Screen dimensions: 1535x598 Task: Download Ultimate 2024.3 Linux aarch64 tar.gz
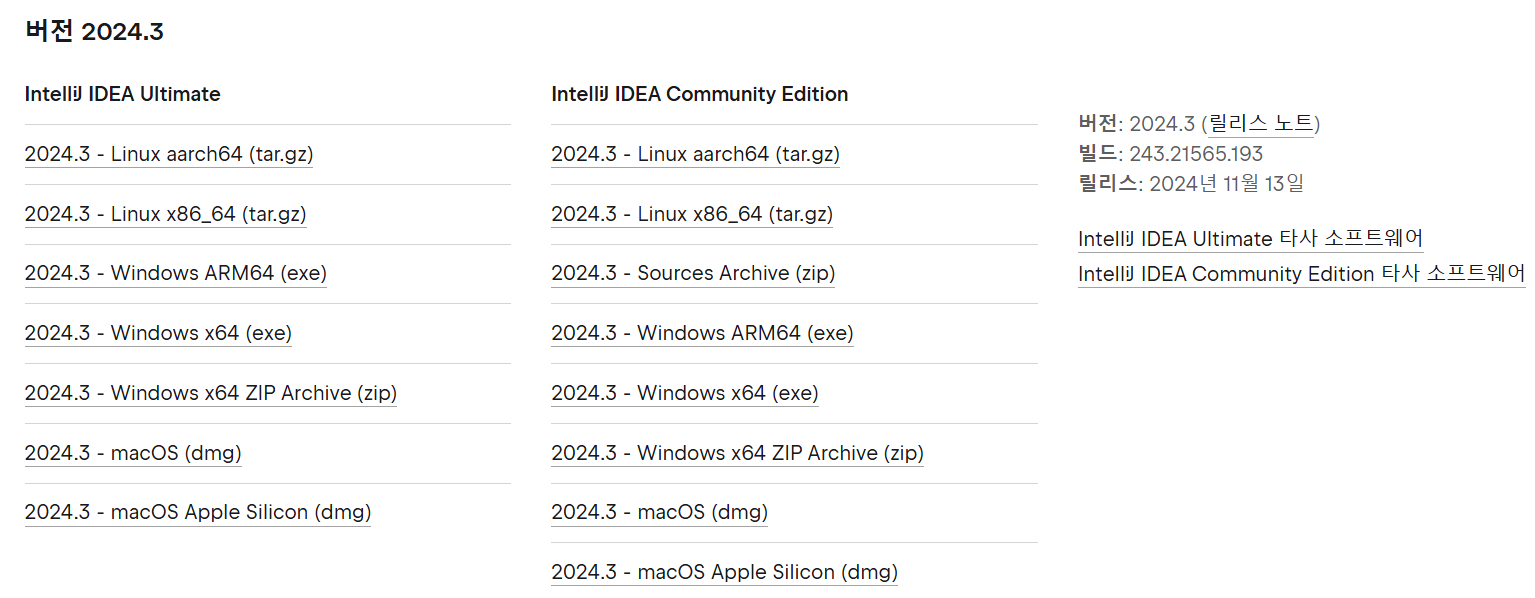click(169, 154)
